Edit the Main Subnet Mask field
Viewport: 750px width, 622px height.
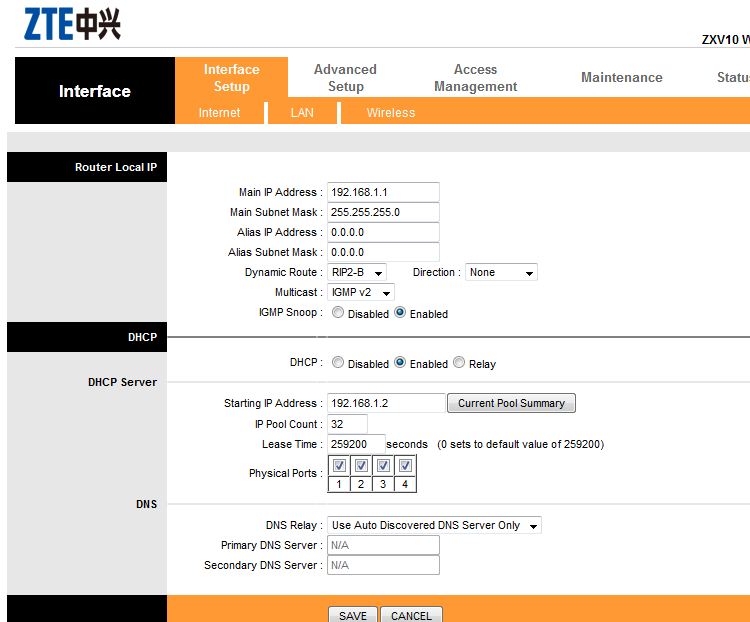pyautogui.click(x=383, y=212)
